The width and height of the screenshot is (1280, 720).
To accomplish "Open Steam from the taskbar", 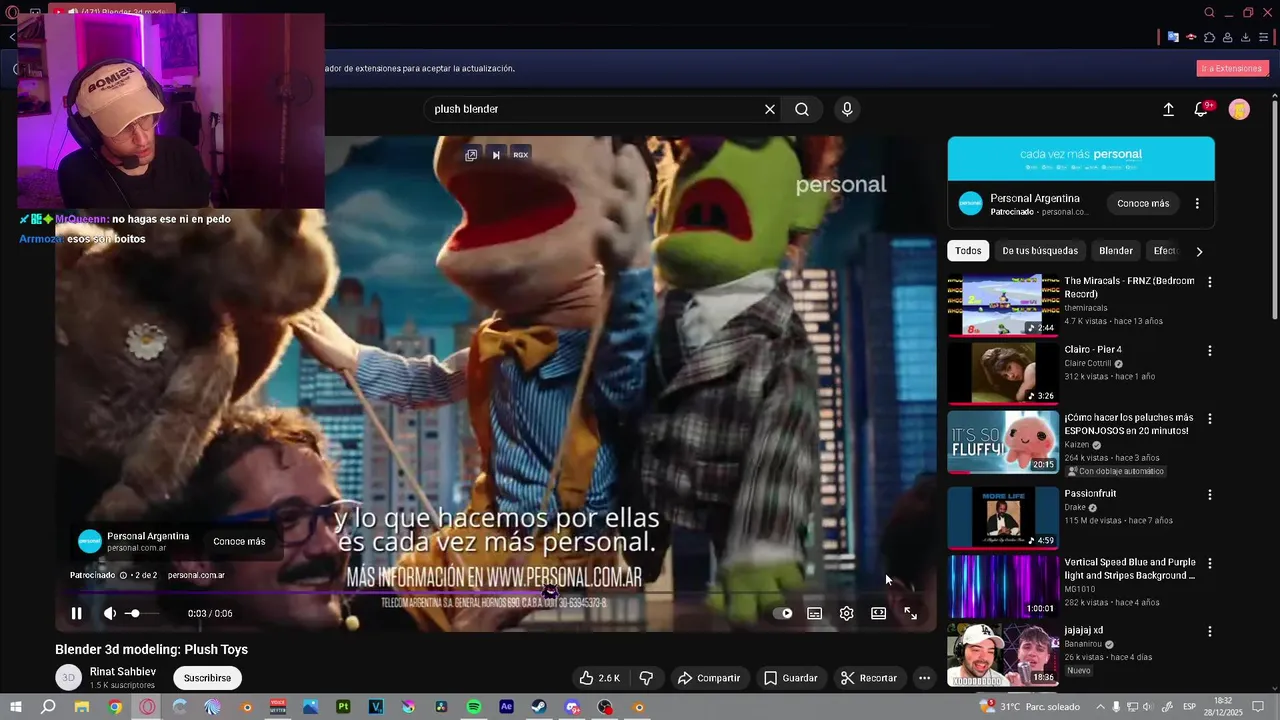I will 539,707.
